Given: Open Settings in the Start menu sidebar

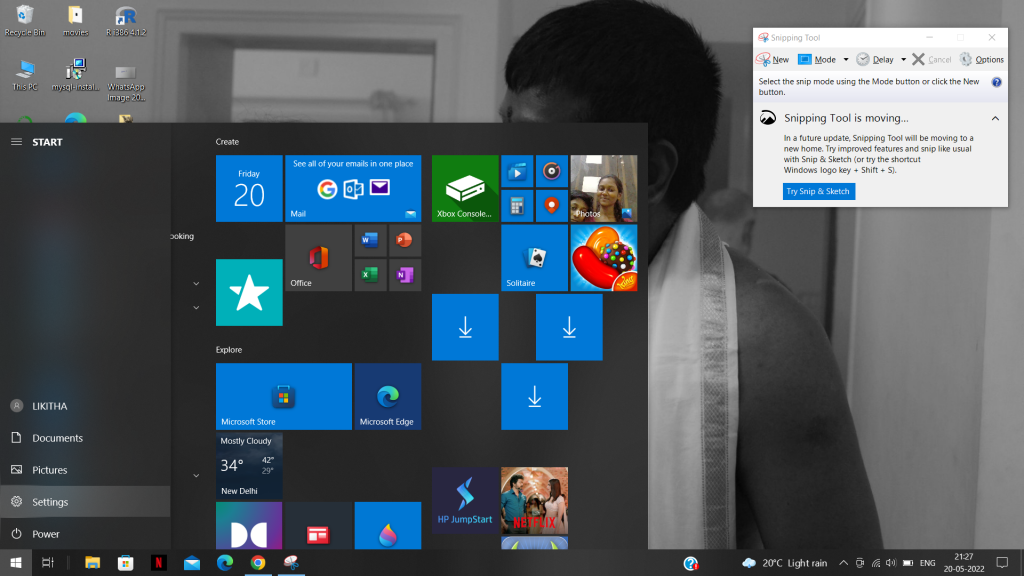Looking at the screenshot, I should pyautogui.click(x=50, y=502).
